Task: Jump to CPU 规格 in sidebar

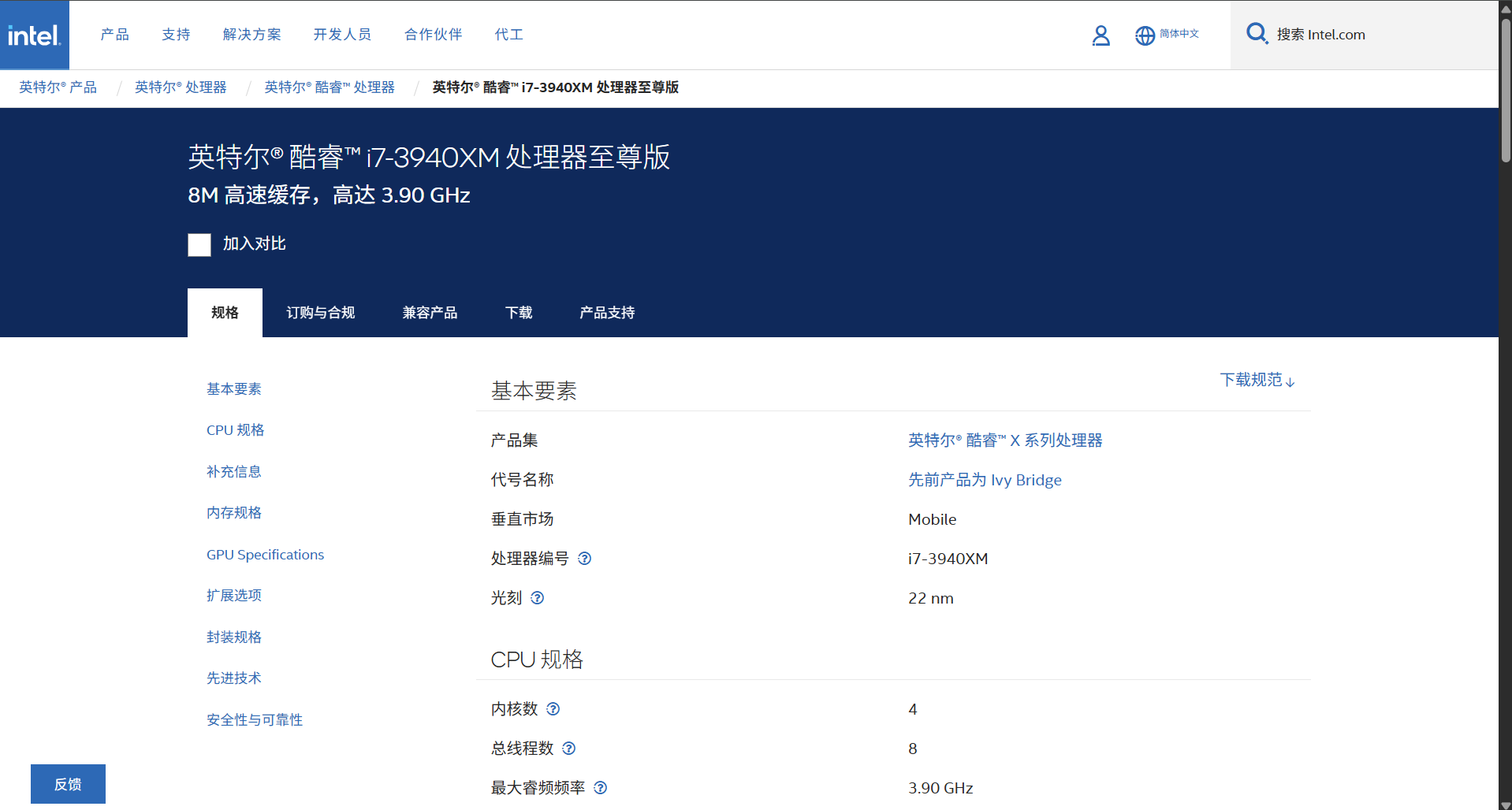Action: tap(236, 430)
